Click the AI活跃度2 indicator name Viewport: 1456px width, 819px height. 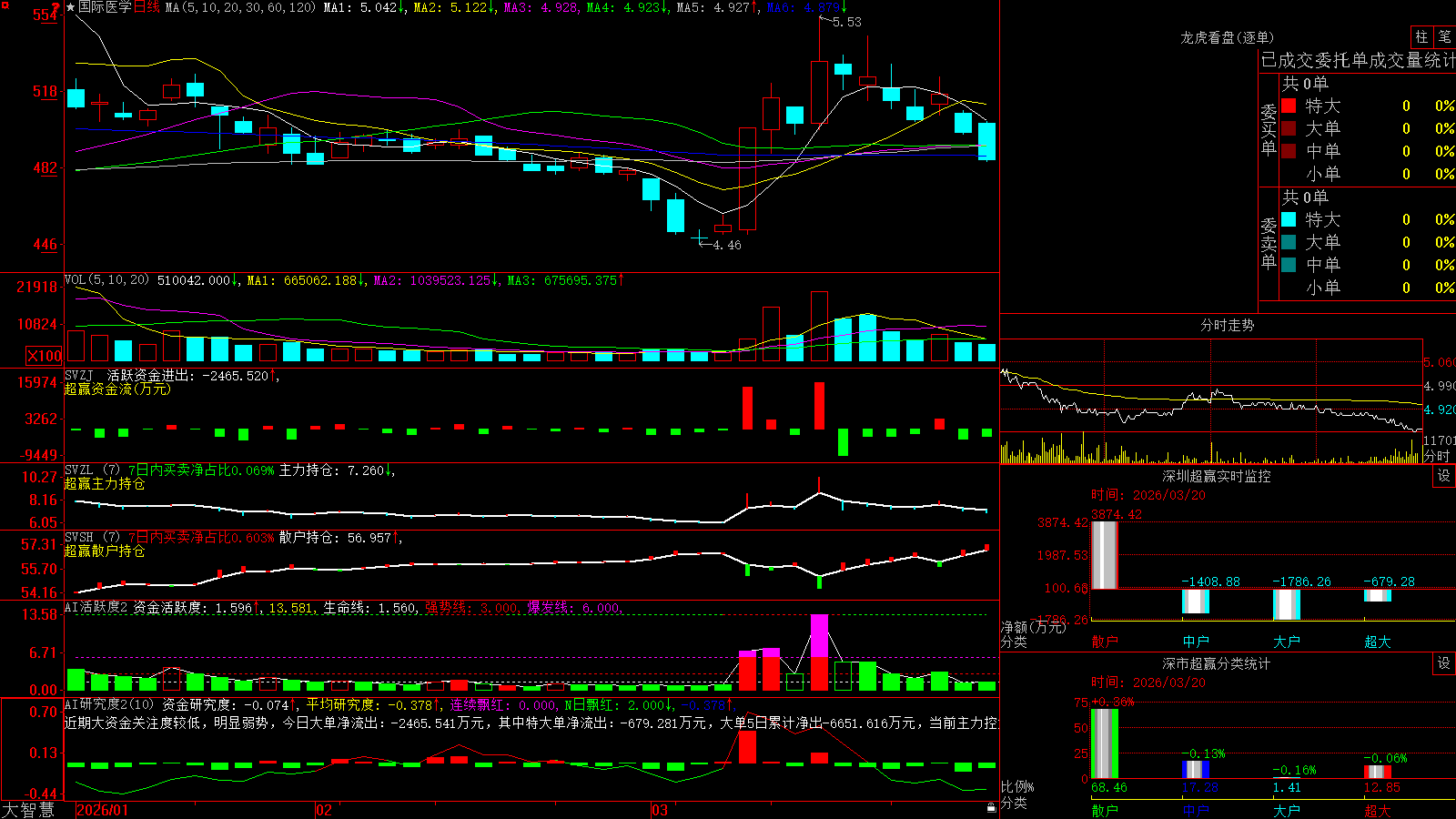[x=96, y=607]
